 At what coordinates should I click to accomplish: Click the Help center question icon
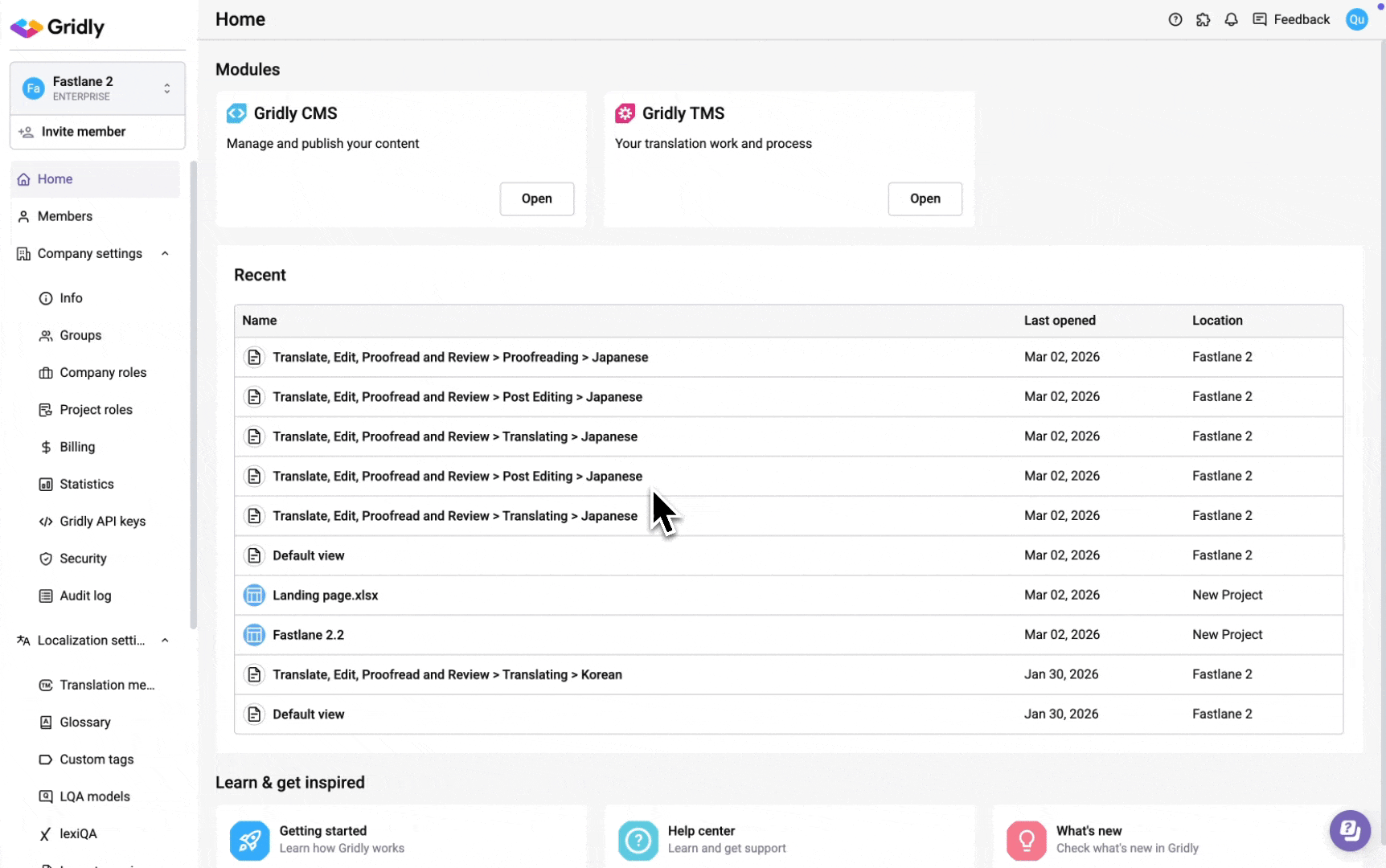click(x=638, y=840)
